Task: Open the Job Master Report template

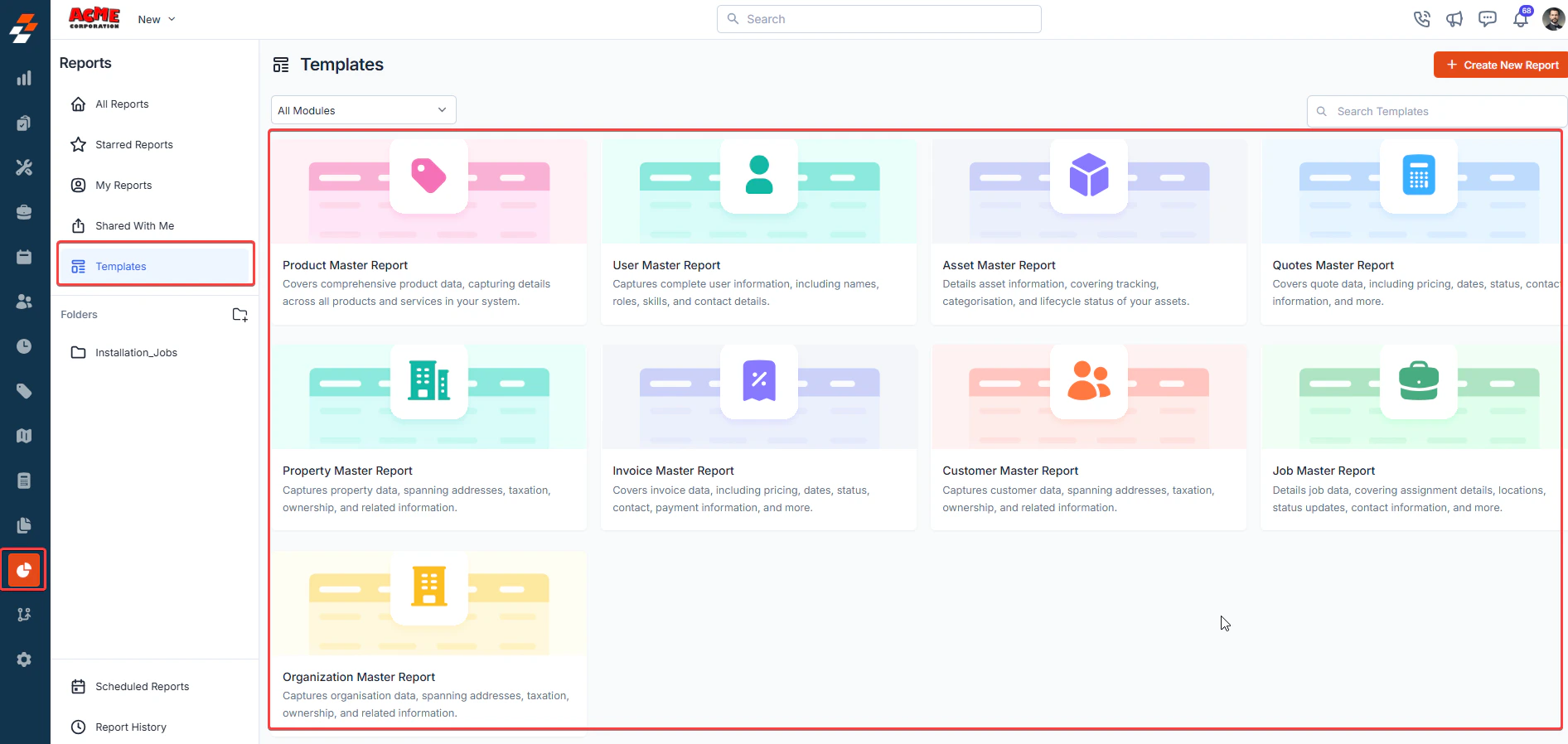Action: pyautogui.click(x=1414, y=437)
